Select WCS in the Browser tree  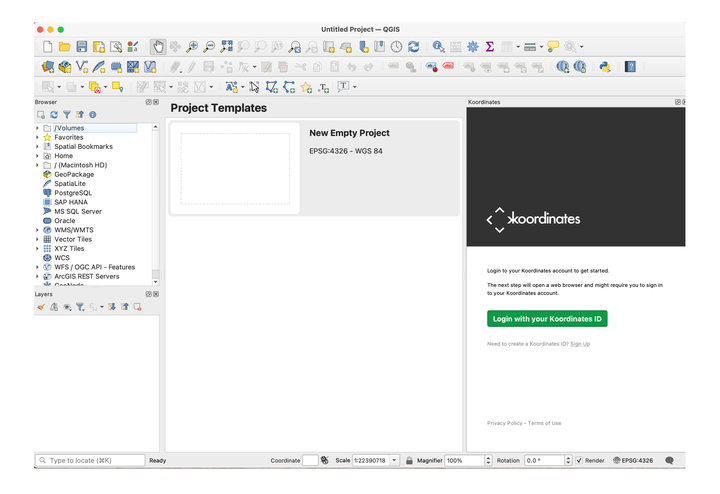(x=62, y=258)
